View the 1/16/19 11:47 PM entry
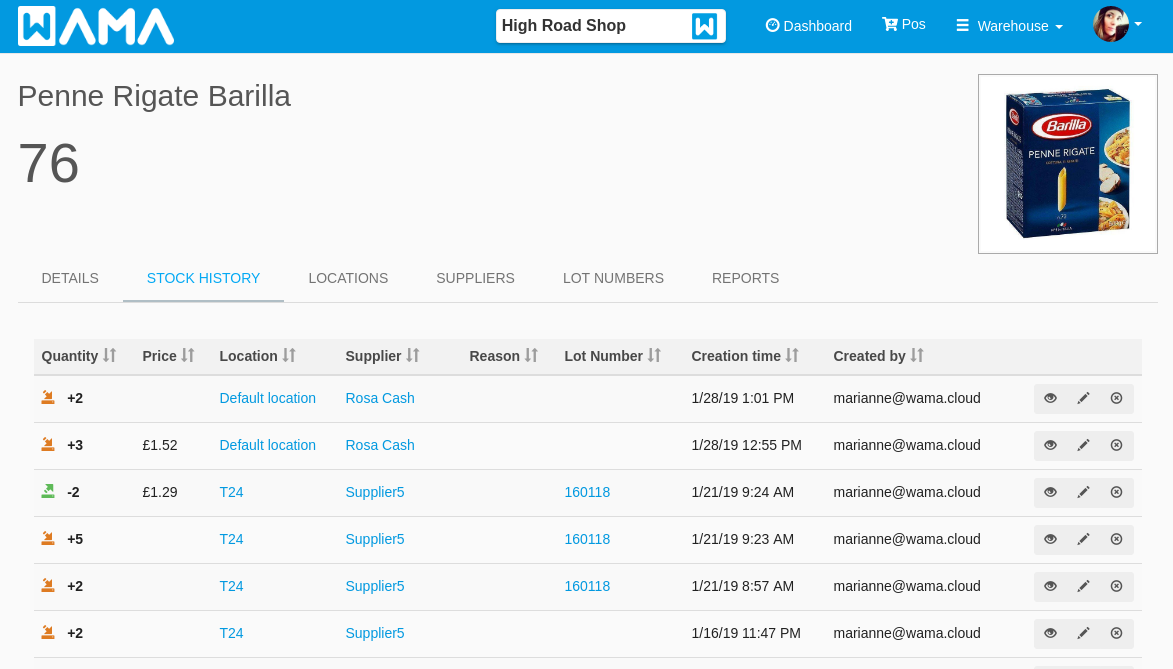Screen dimensions: 1173x669 (x=1050, y=633)
